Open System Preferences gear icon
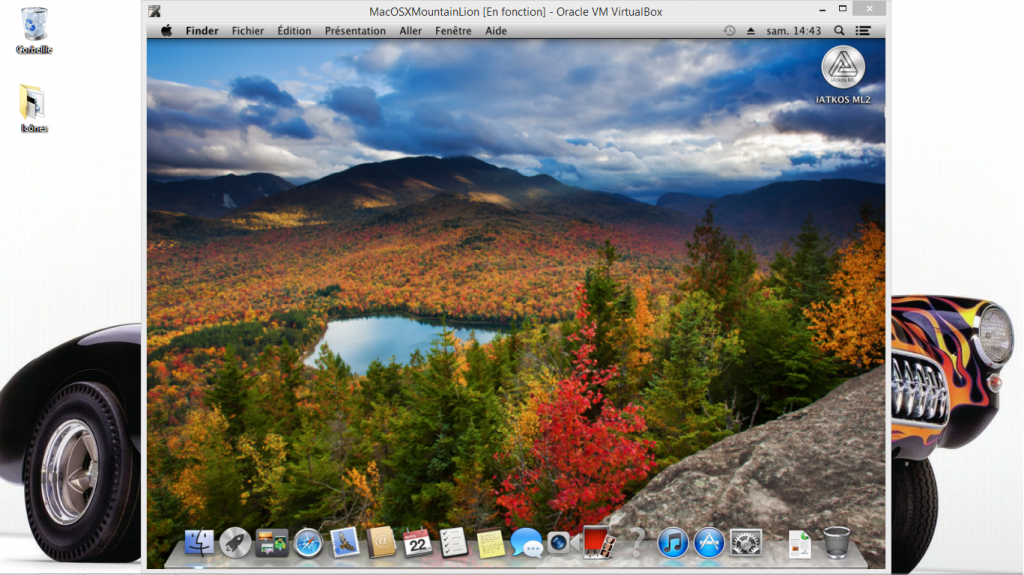Screen dimensions: 1024x575 (x=745, y=543)
